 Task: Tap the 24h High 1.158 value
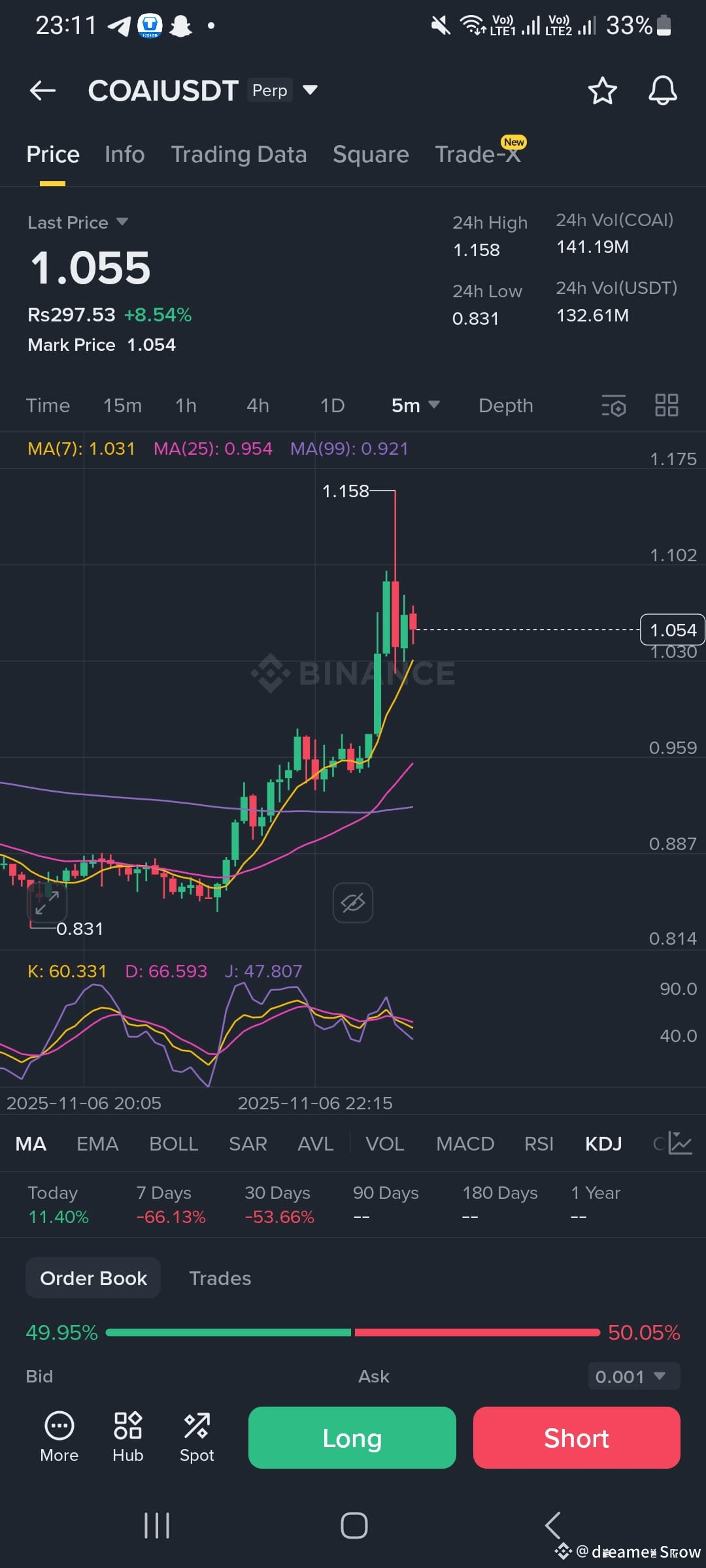(x=477, y=250)
